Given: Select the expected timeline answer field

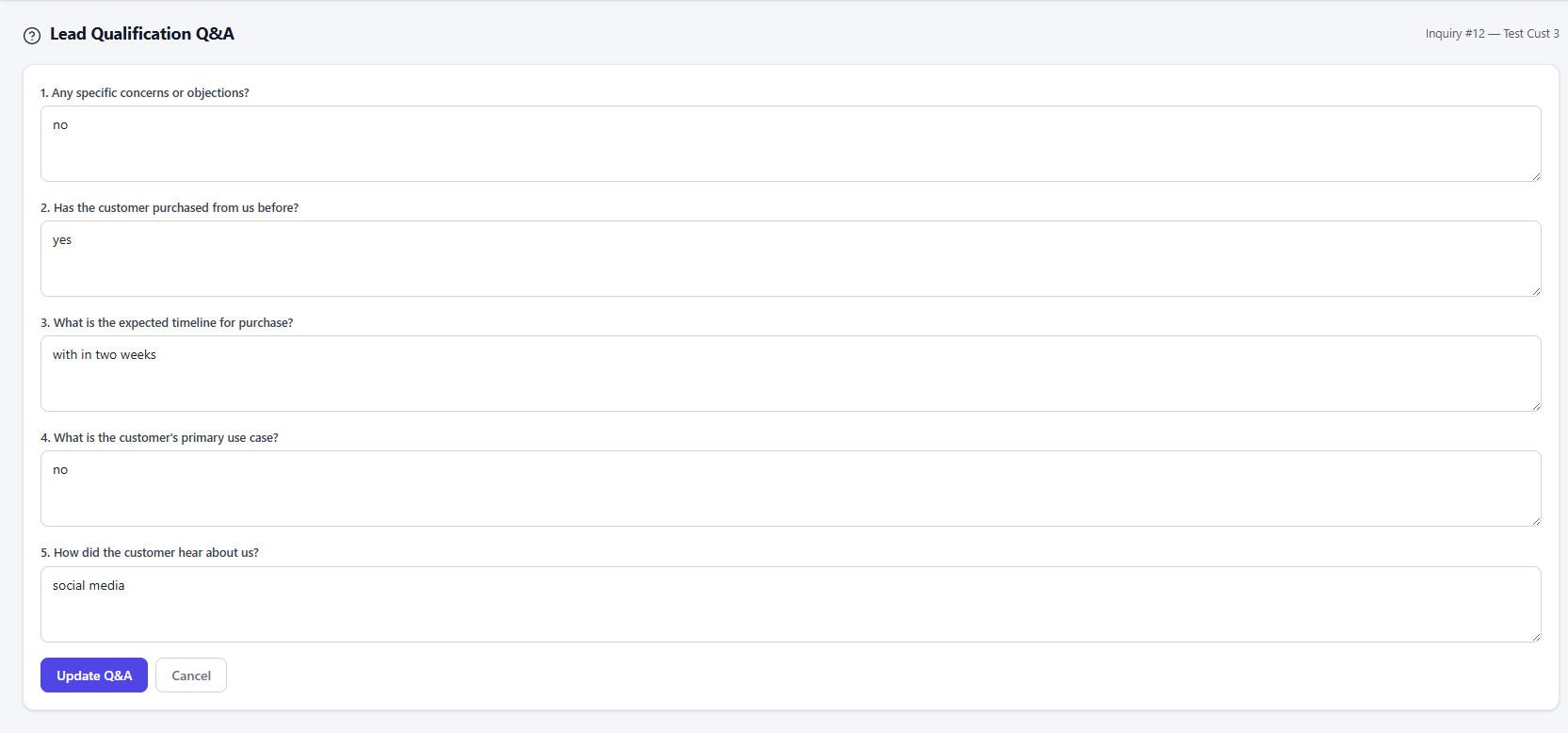Looking at the screenshot, I should [791, 373].
